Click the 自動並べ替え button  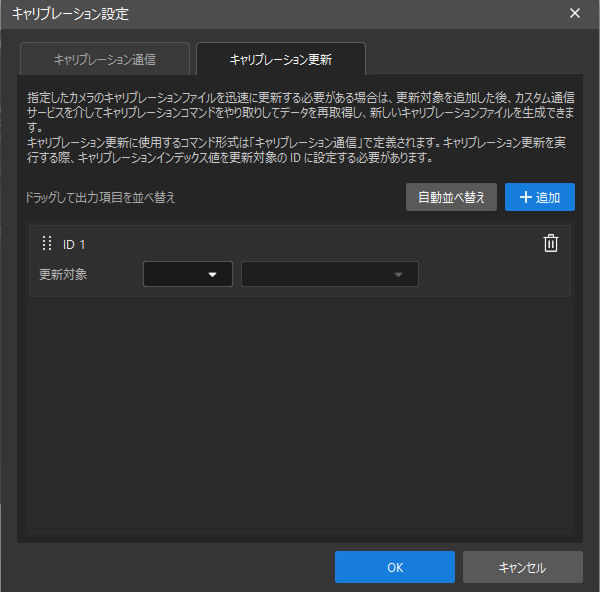(x=451, y=197)
